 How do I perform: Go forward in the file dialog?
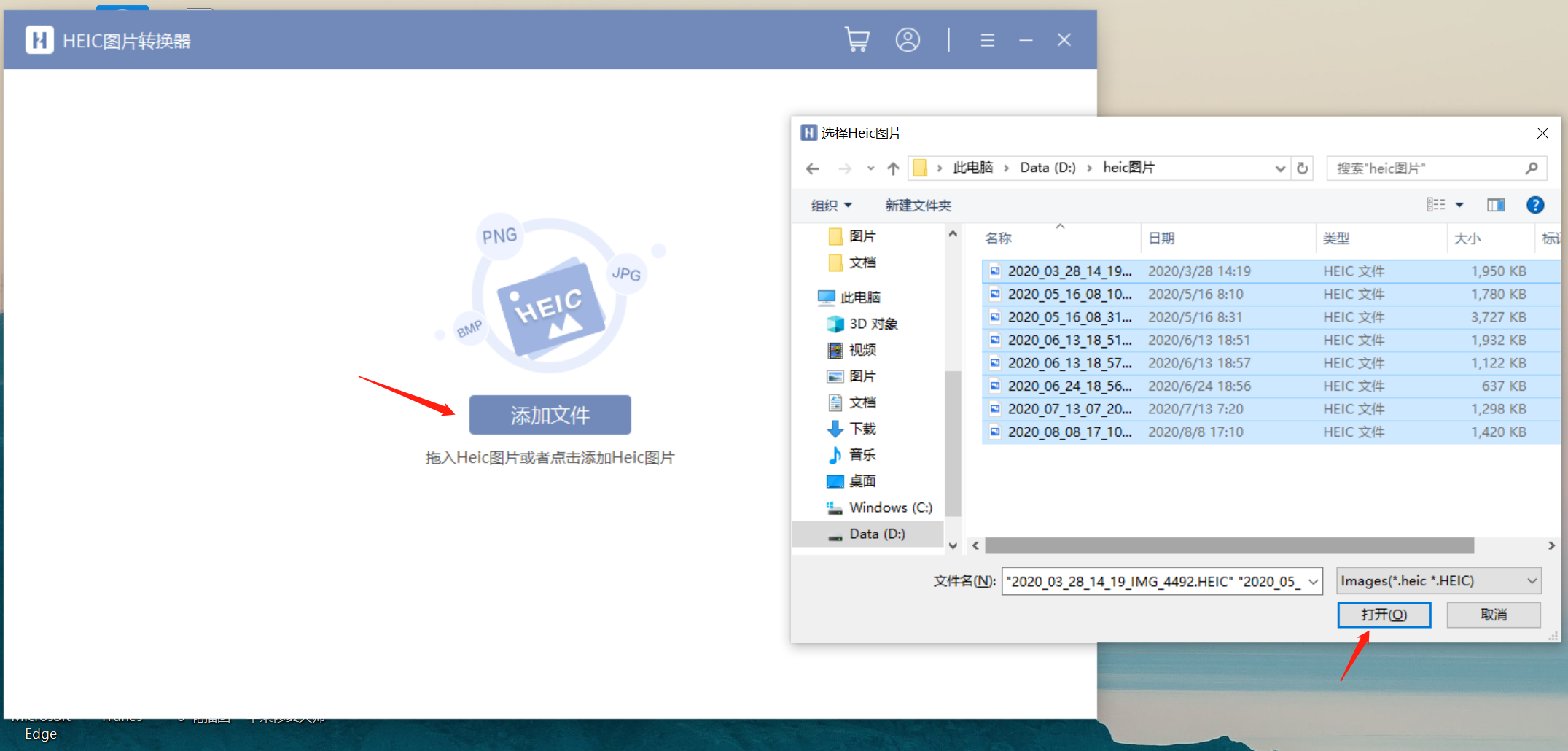(x=845, y=168)
